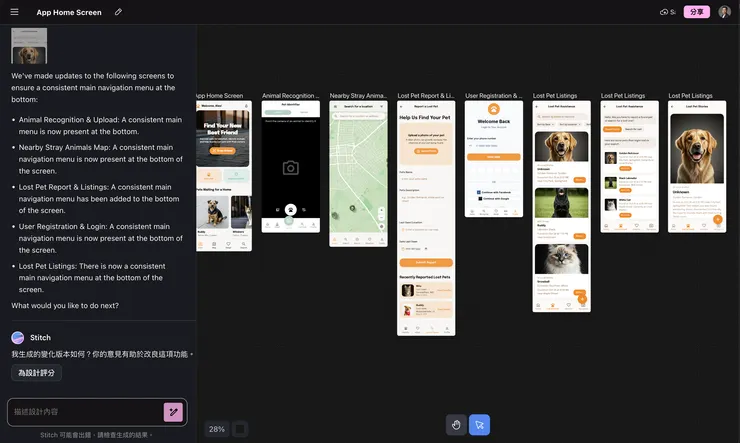This screenshot has height=443, width=740.
Task: Click the orange submit button in Lost Pet Report screen
Action: click(x=426, y=262)
